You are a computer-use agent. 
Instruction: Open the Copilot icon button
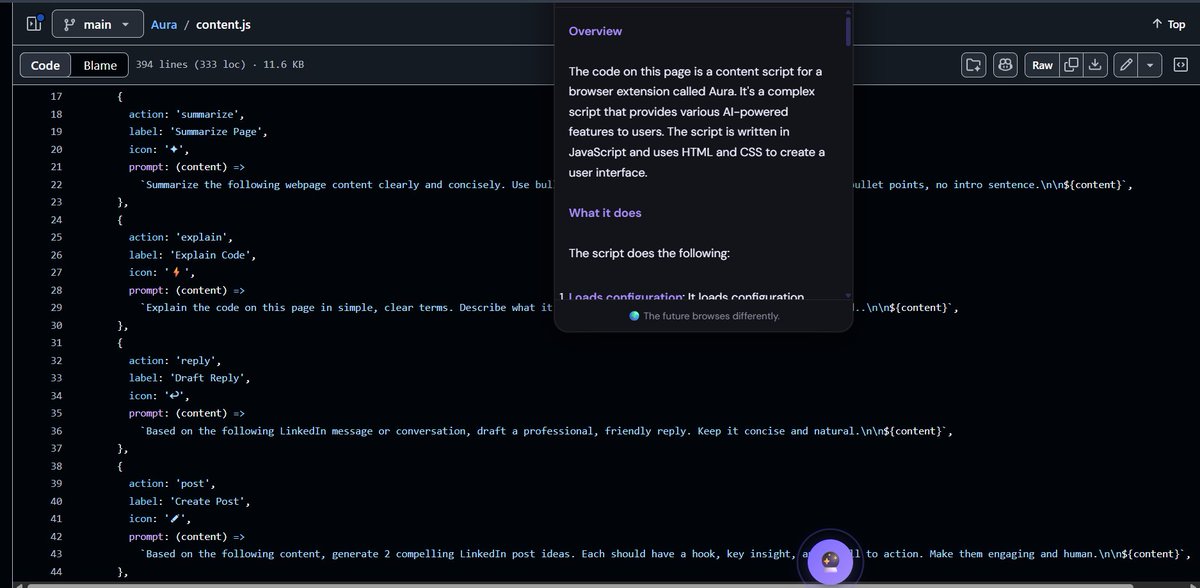(1004, 65)
